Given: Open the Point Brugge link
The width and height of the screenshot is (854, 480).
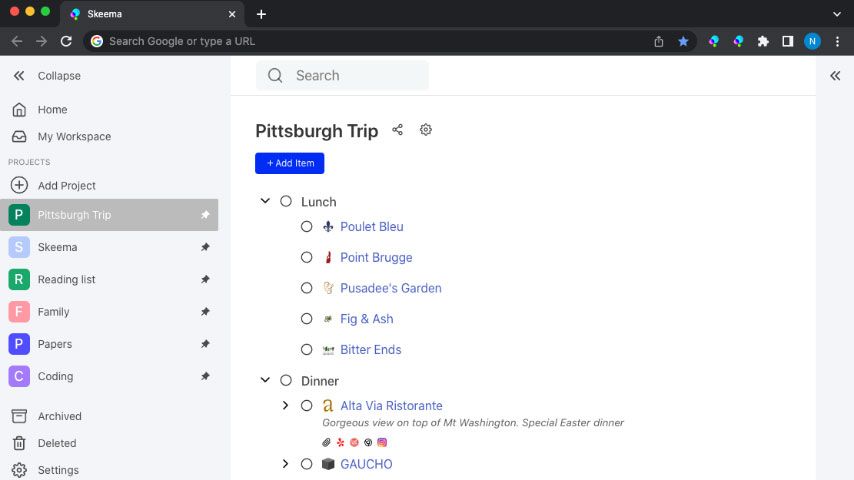Looking at the screenshot, I should point(376,257).
